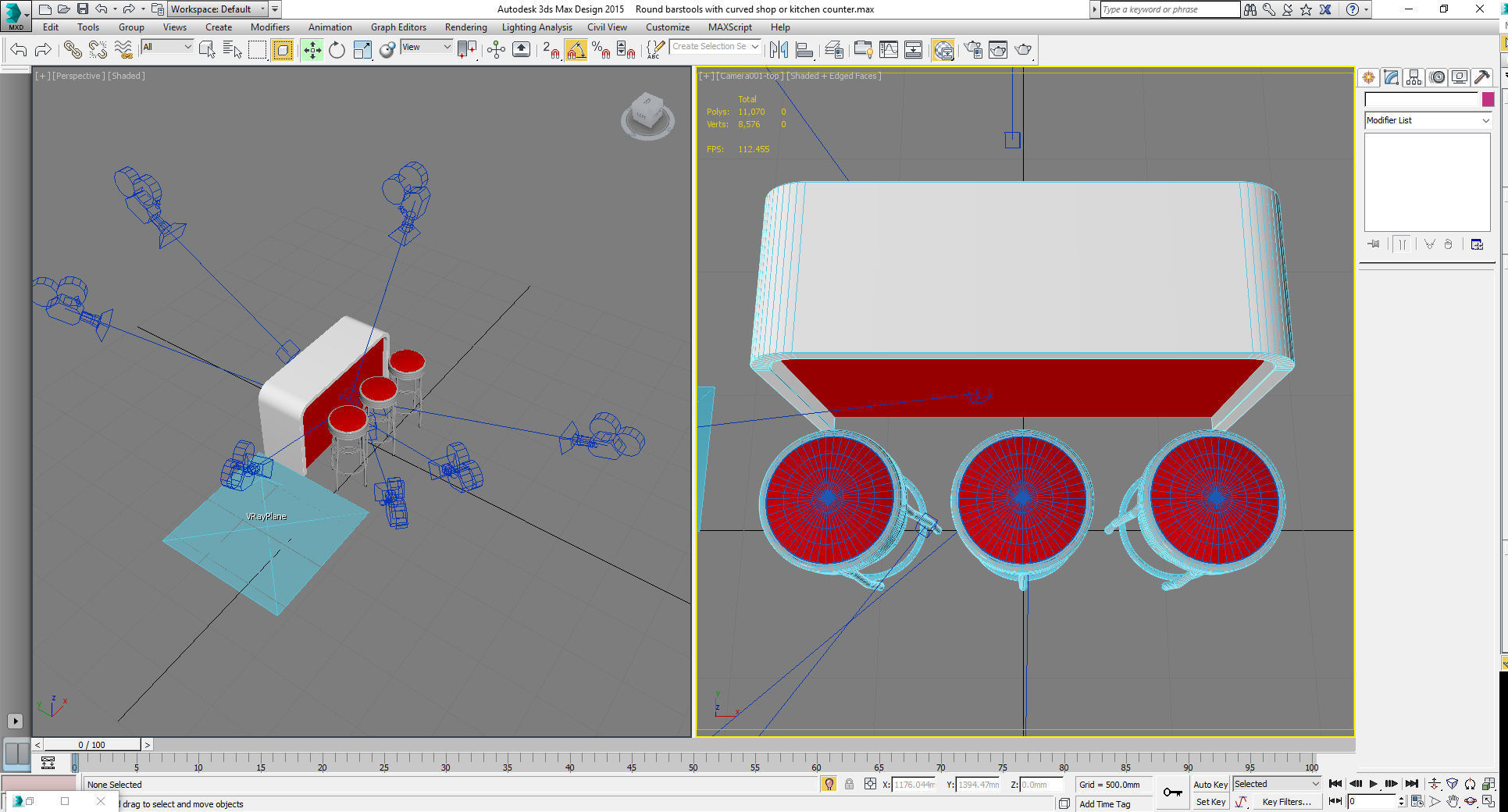Click the Unlink Selection tool
Image resolution: width=1508 pixels, height=812 pixels.
point(98,50)
